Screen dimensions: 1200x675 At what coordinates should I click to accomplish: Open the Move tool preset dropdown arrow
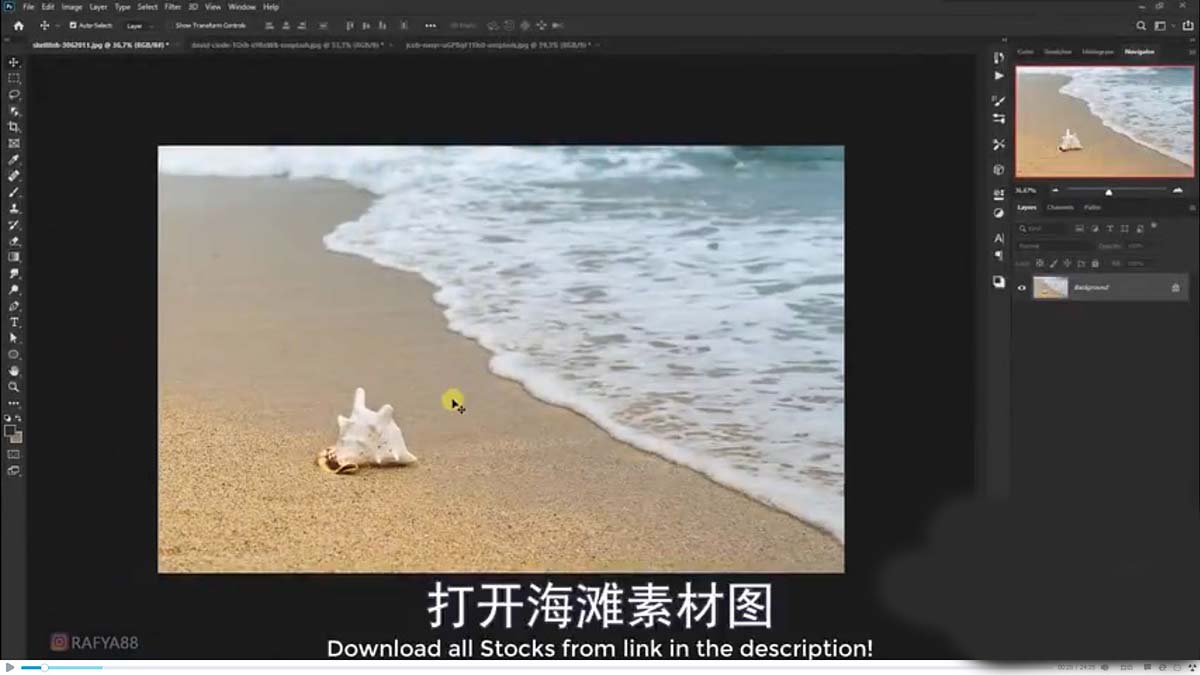tap(57, 26)
